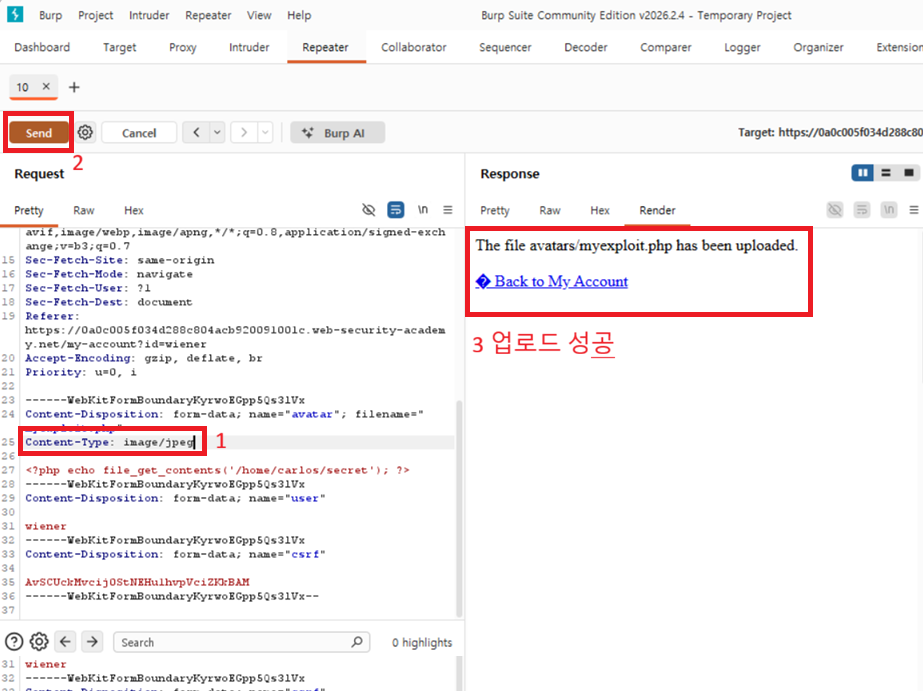Viewport: 923px width, 691px height.
Task: Select Render view in Response pane
Action: (658, 210)
